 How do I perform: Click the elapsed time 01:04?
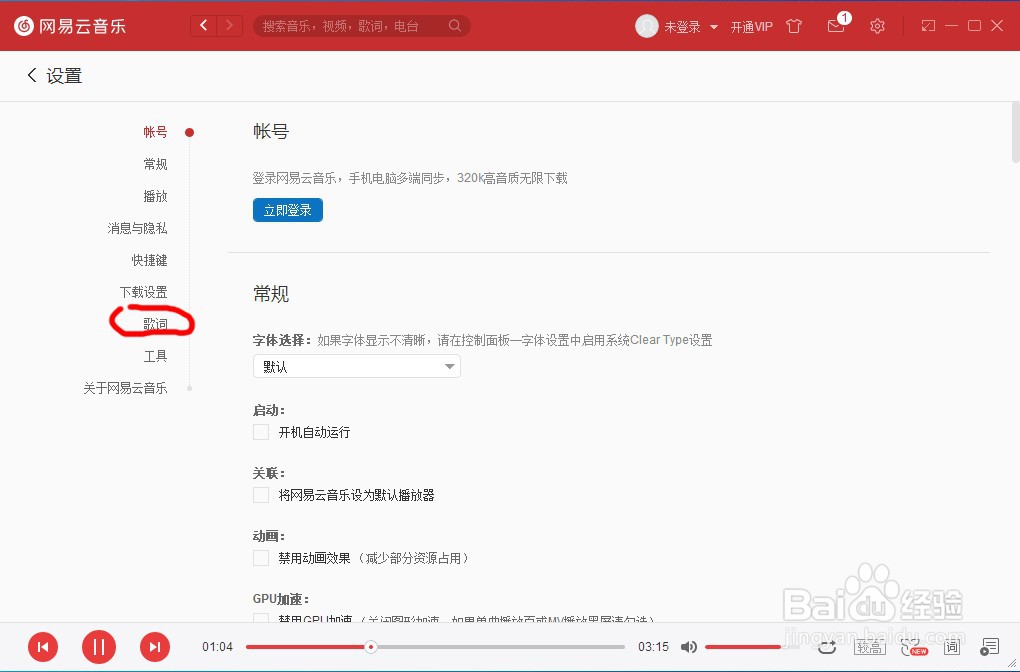point(217,647)
